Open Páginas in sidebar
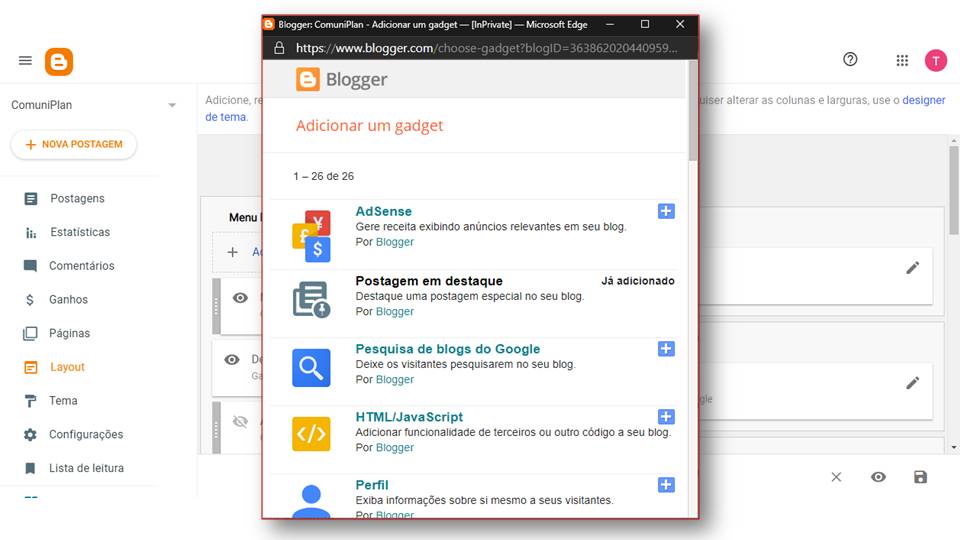 click(69, 333)
